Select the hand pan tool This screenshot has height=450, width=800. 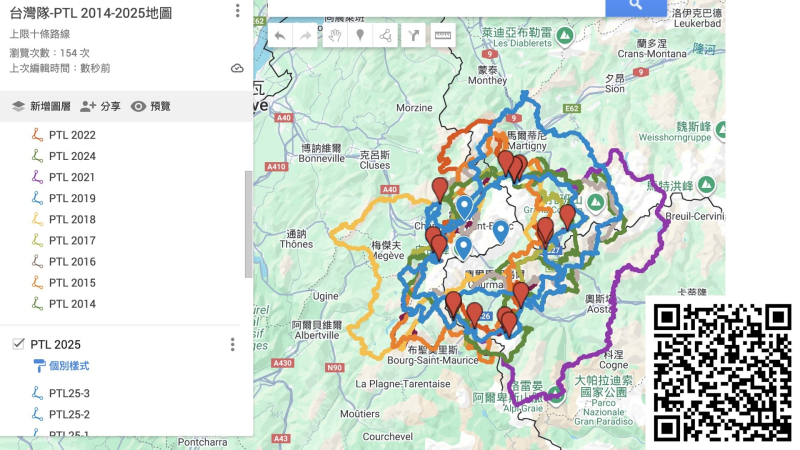coord(337,35)
